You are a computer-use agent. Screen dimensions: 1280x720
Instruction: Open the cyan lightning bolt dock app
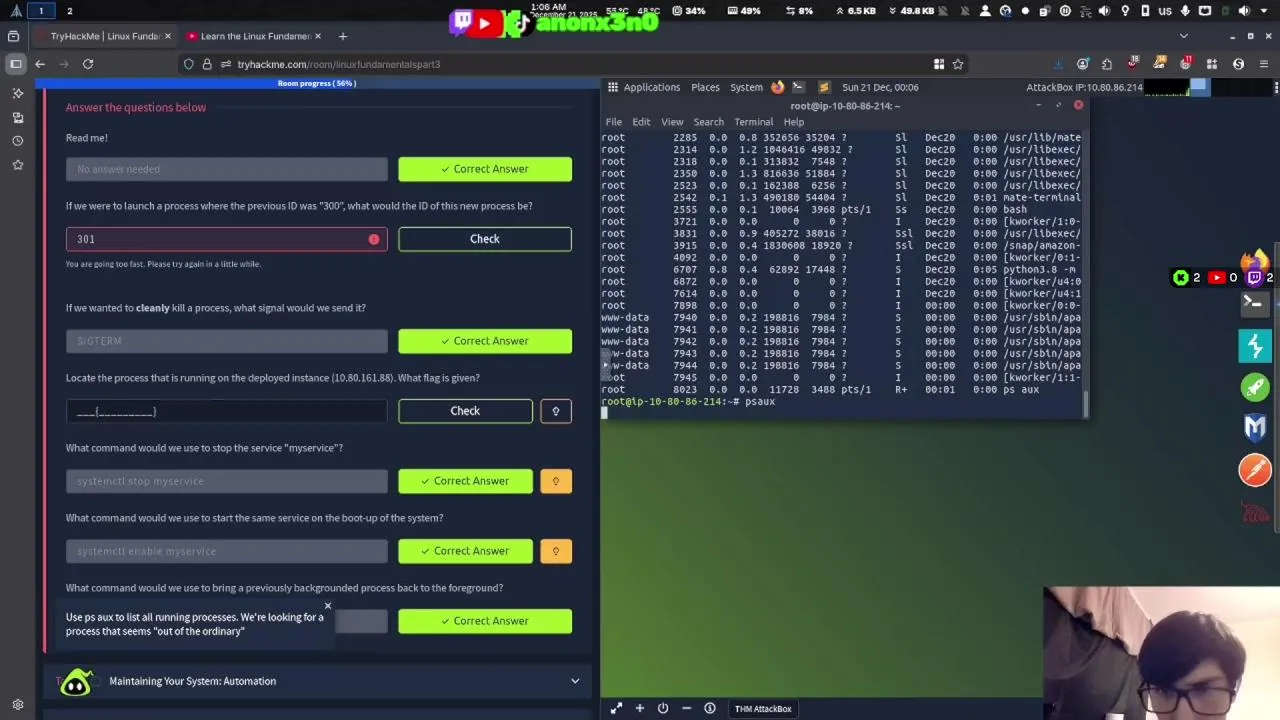(x=1254, y=346)
